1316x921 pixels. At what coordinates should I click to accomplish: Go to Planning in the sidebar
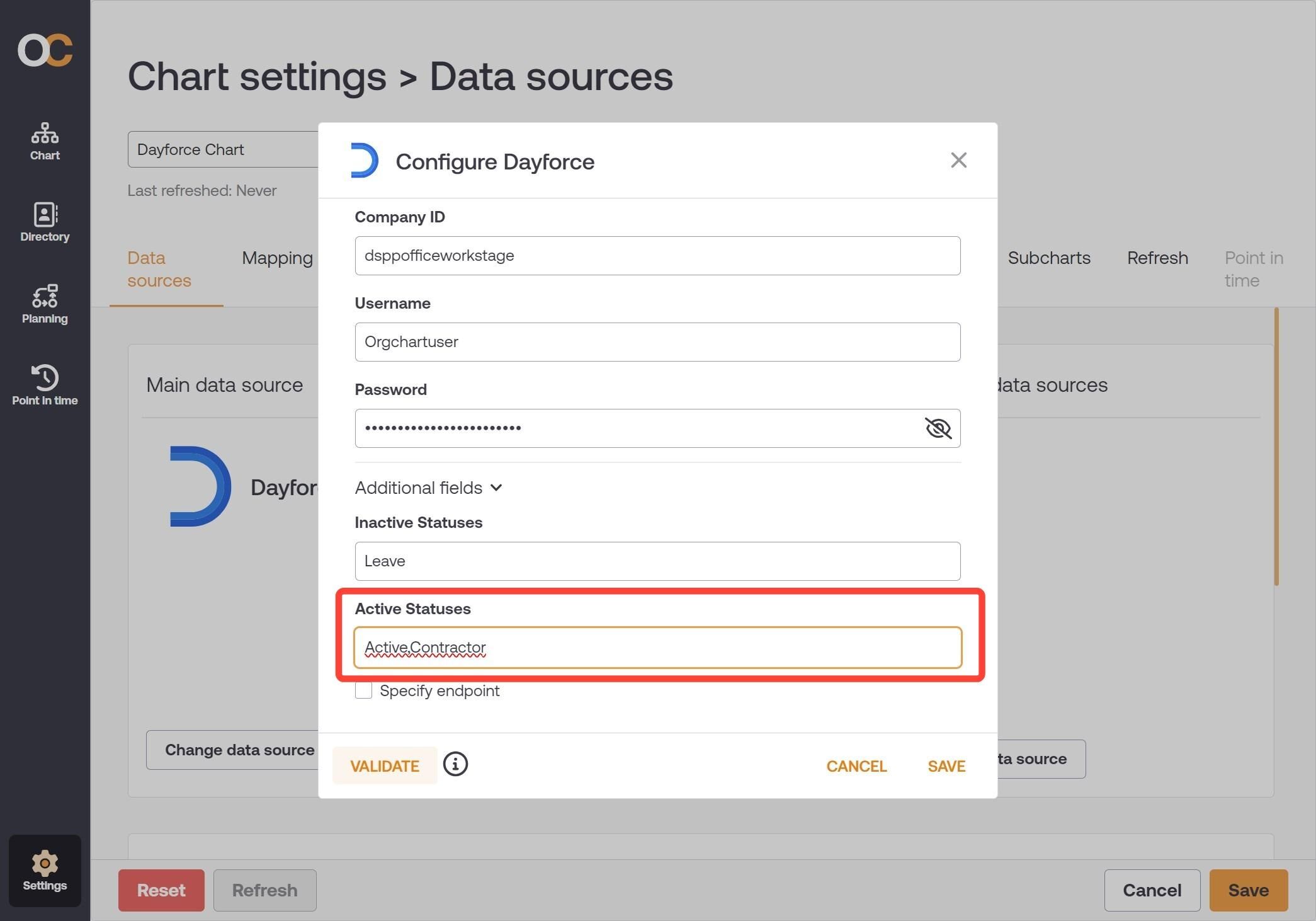click(x=45, y=305)
